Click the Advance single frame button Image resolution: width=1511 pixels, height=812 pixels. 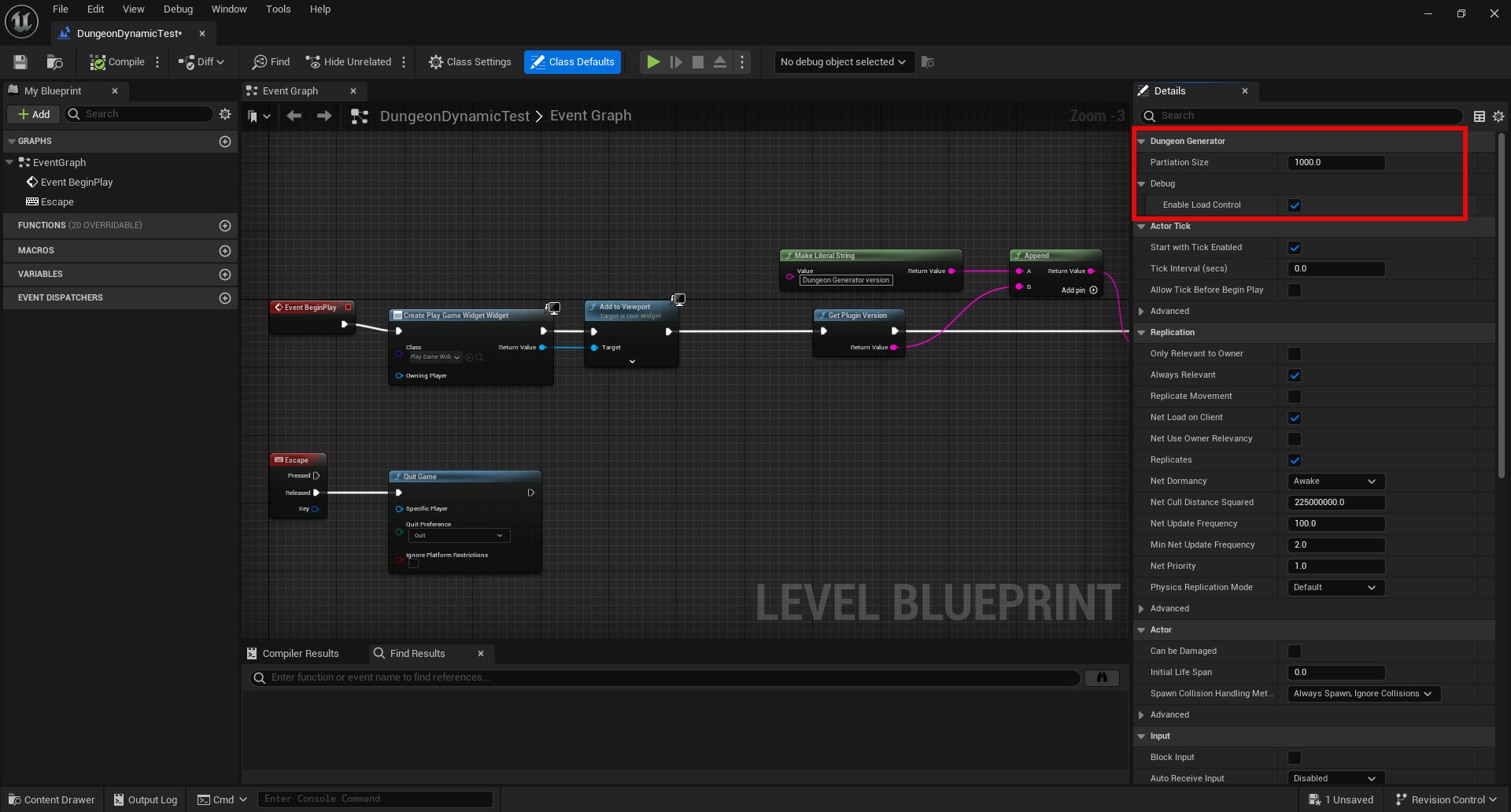click(676, 62)
